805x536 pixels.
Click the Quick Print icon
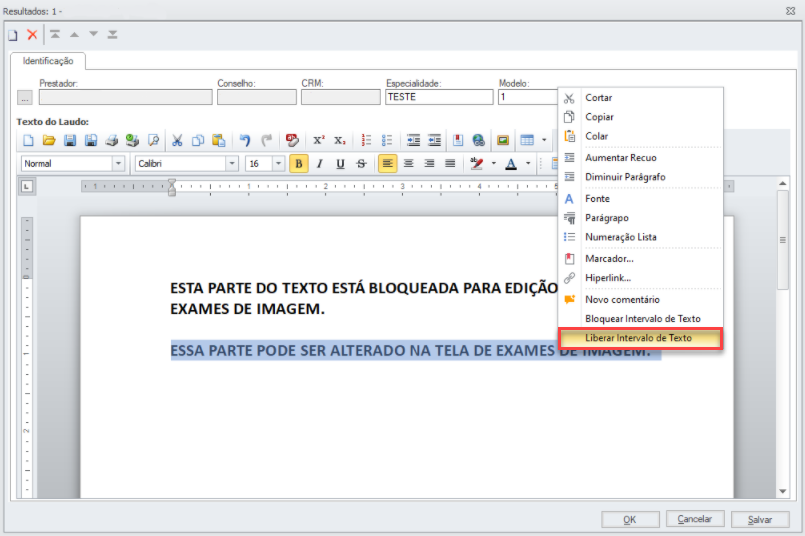[x=132, y=140]
